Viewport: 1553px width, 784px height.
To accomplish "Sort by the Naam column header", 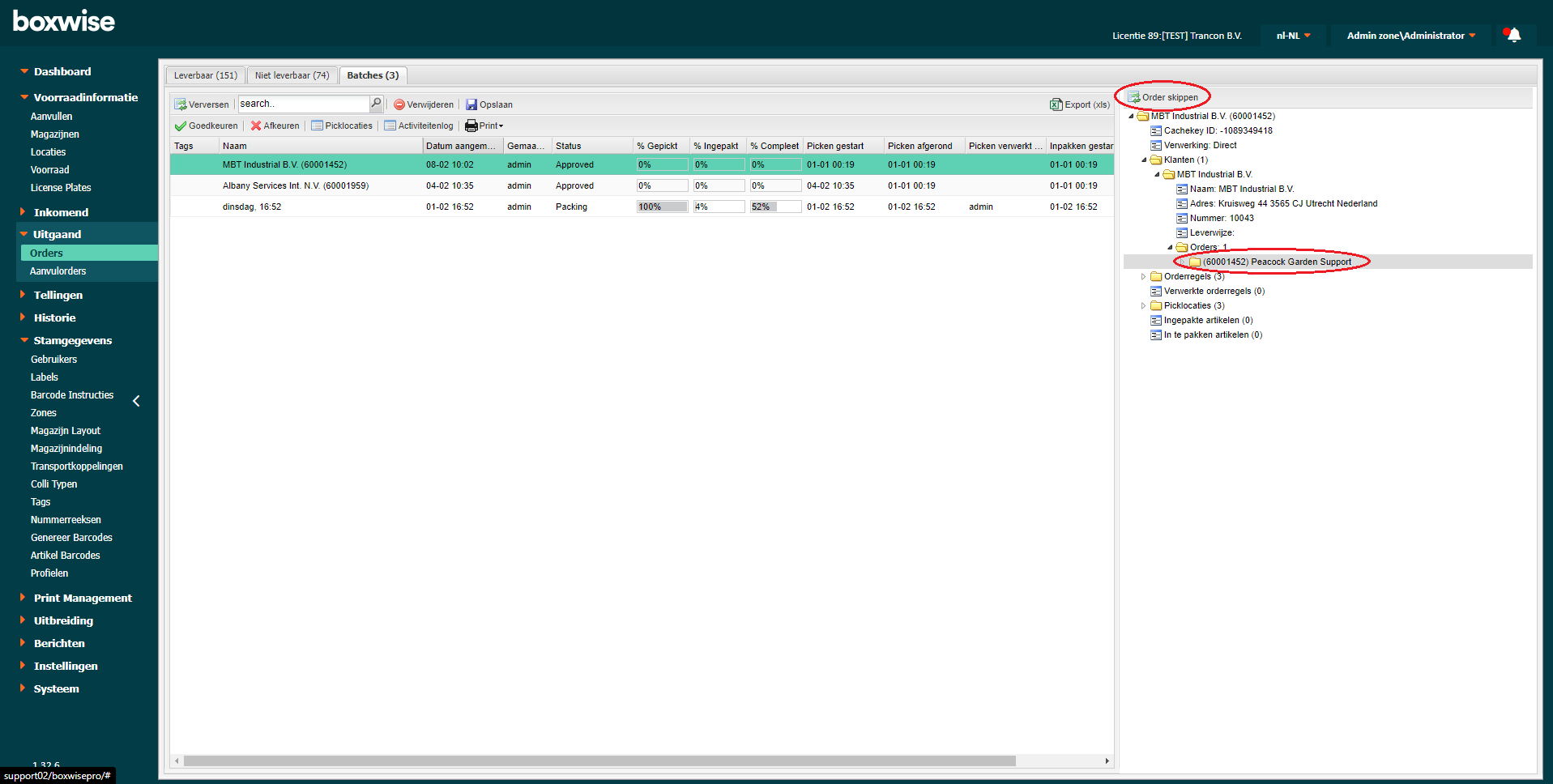I will [x=321, y=146].
